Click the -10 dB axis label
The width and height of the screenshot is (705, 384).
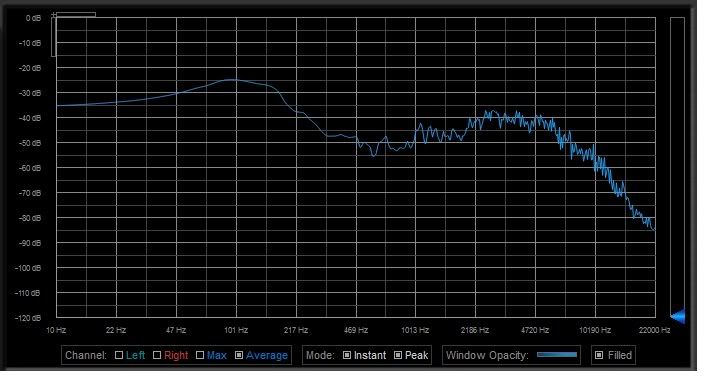coord(30,43)
